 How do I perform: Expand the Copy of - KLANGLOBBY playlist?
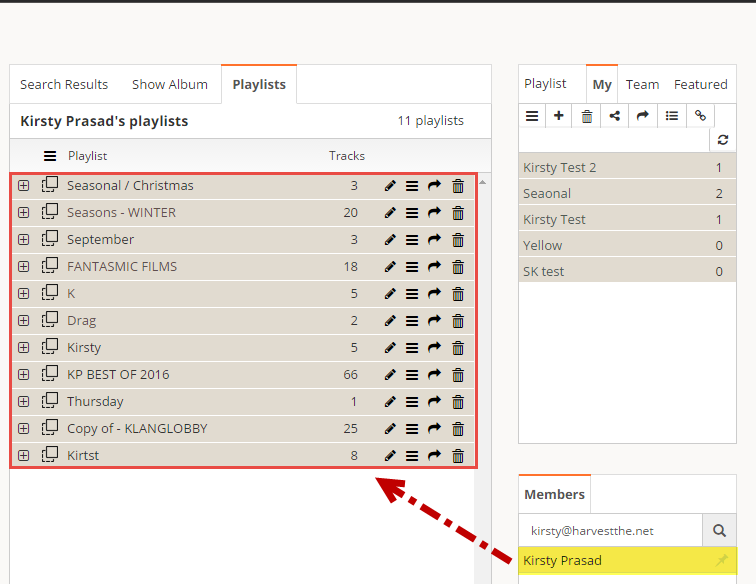tap(23, 429)
